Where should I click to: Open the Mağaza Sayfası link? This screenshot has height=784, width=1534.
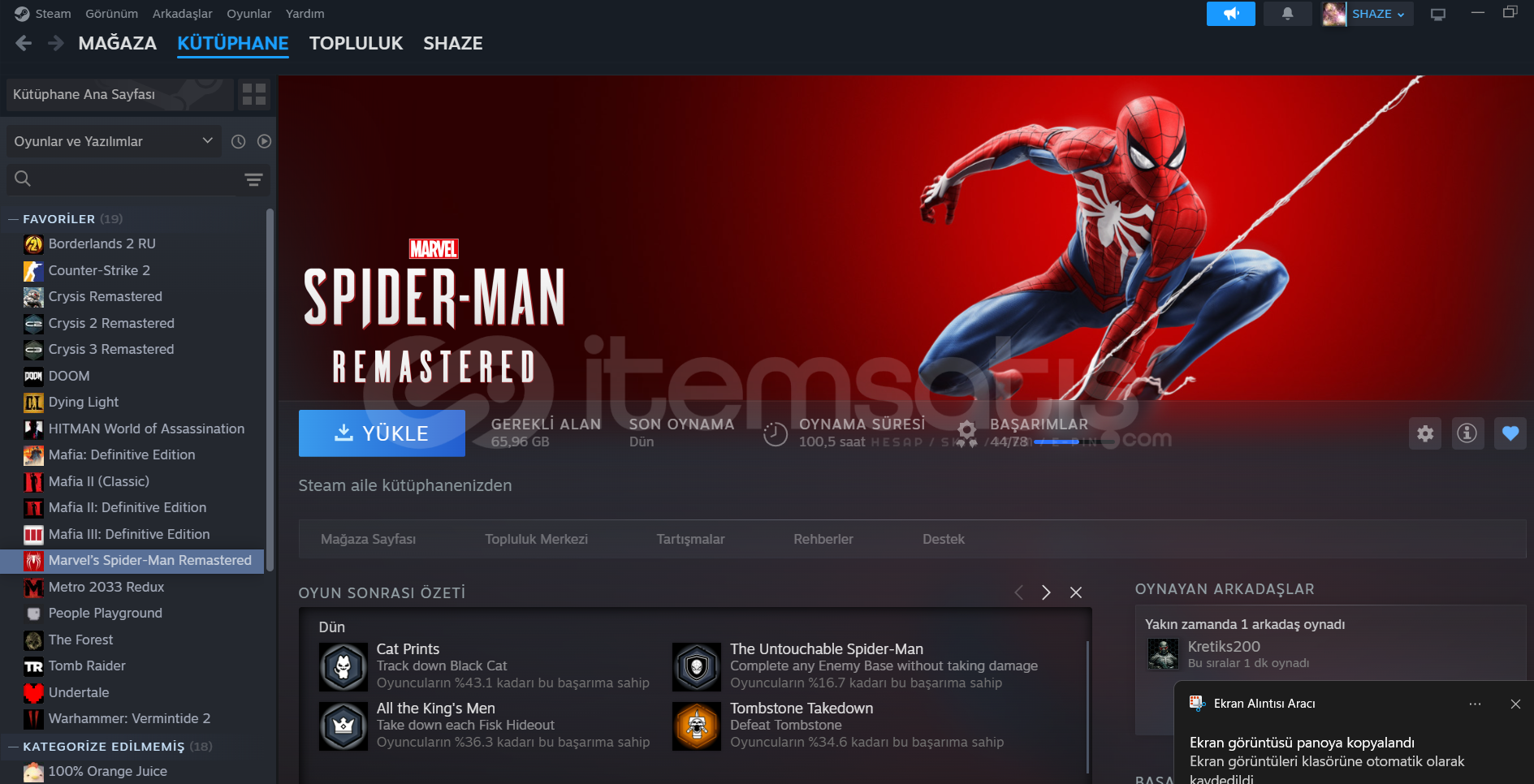368,539
